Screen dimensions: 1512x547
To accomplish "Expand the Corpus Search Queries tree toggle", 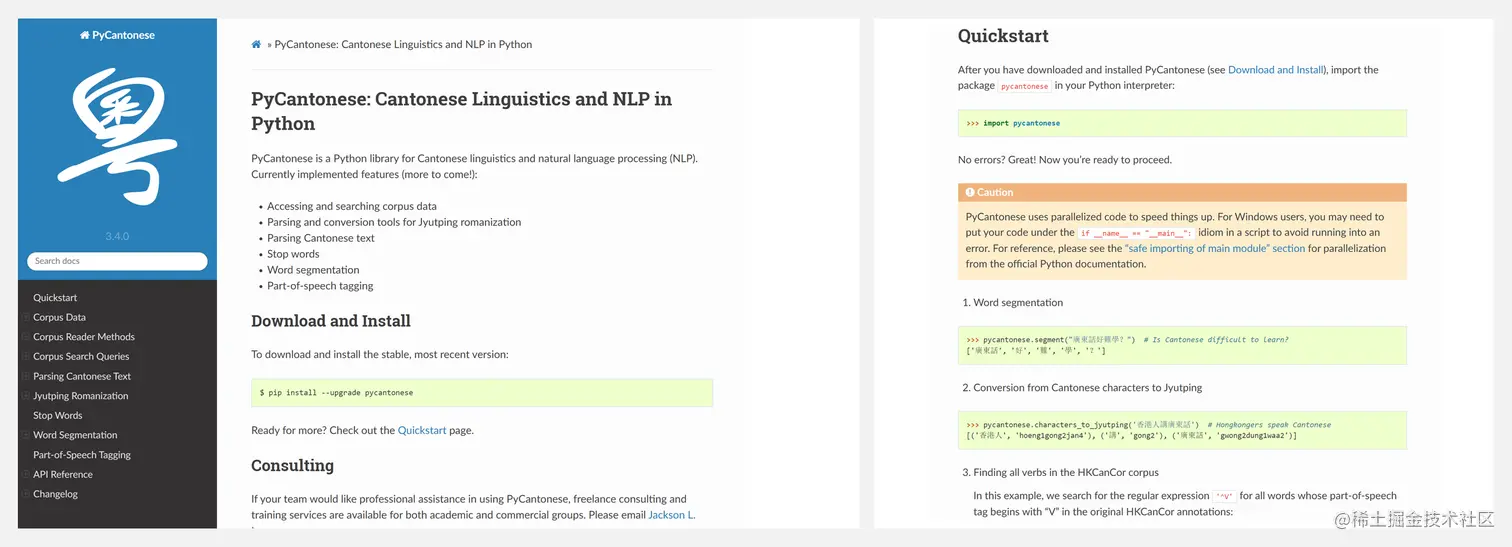I will click(27, 356).
